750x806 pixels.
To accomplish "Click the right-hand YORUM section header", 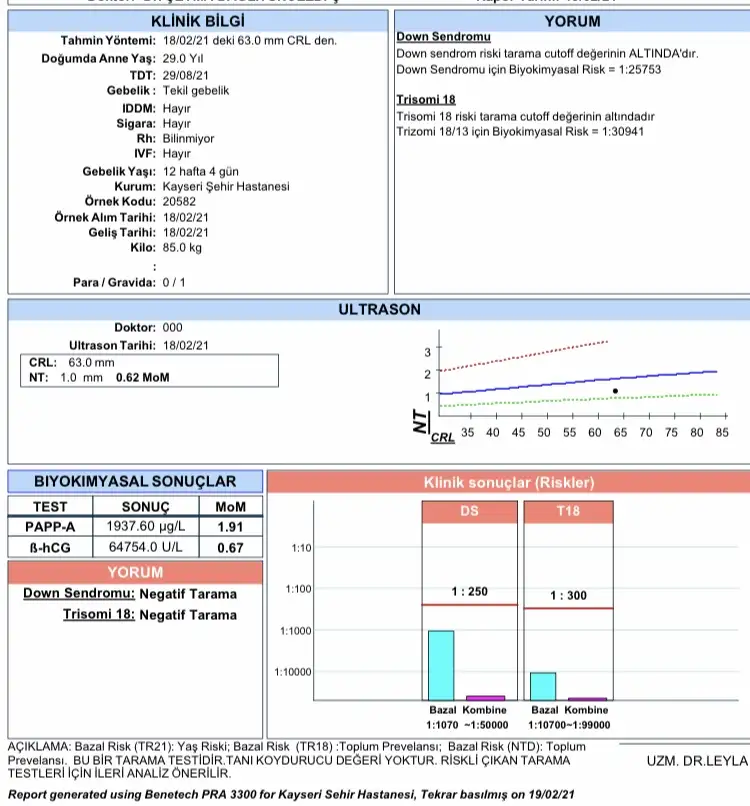I will (572, 21).
